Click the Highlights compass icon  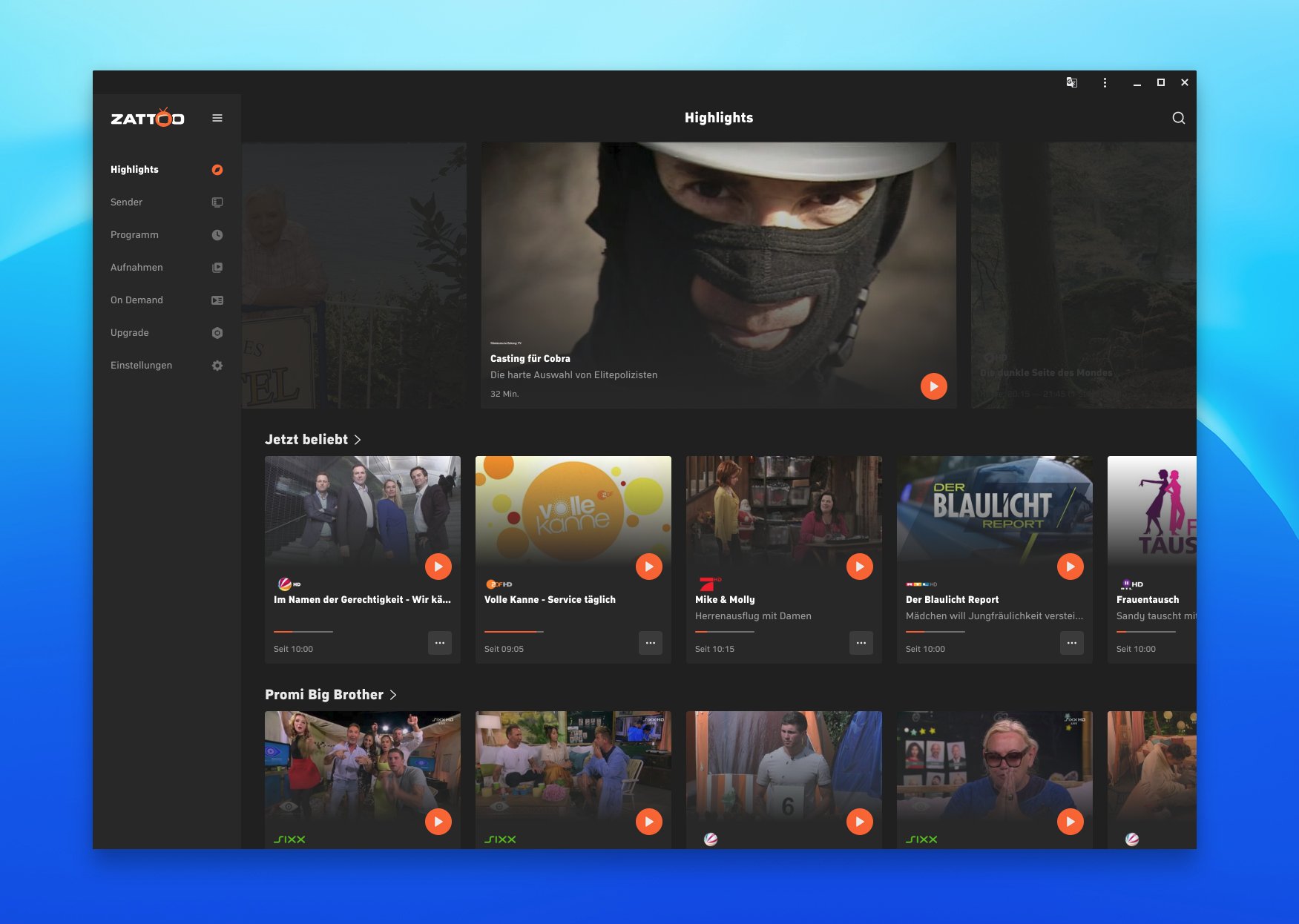(x=217, y=170)
